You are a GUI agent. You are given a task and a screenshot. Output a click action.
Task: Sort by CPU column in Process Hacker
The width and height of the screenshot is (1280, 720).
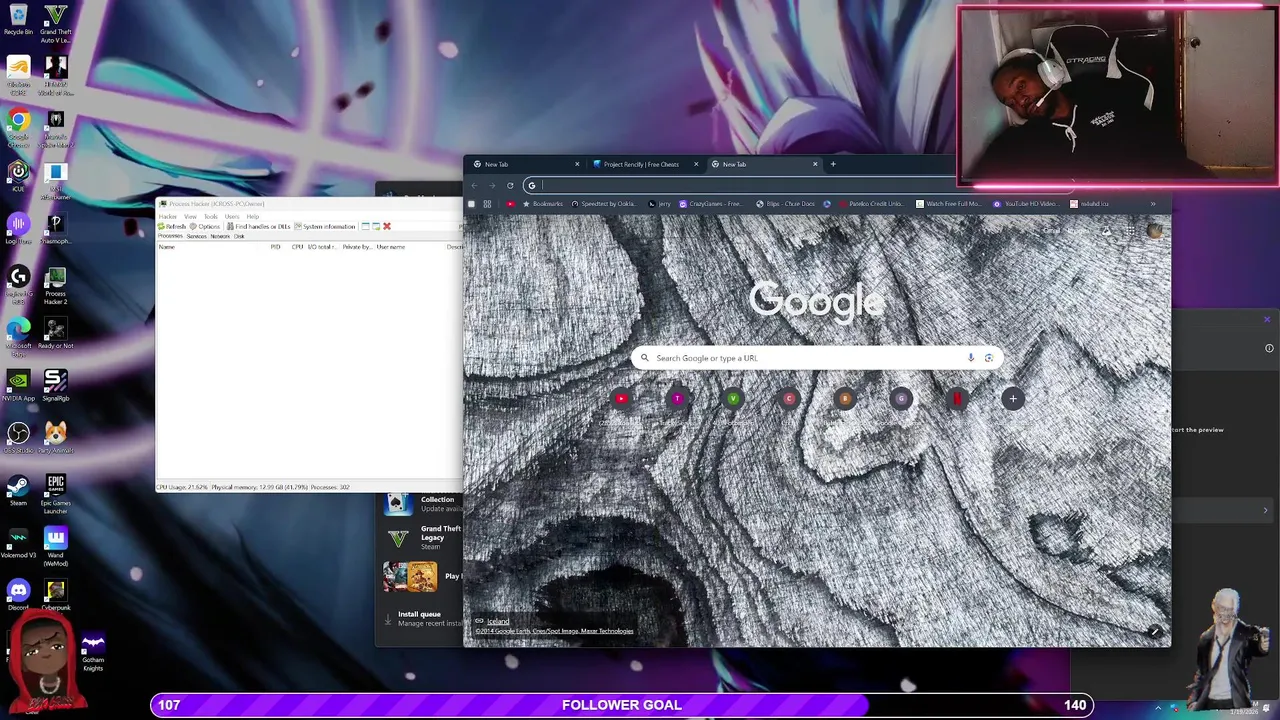[297, 247]
